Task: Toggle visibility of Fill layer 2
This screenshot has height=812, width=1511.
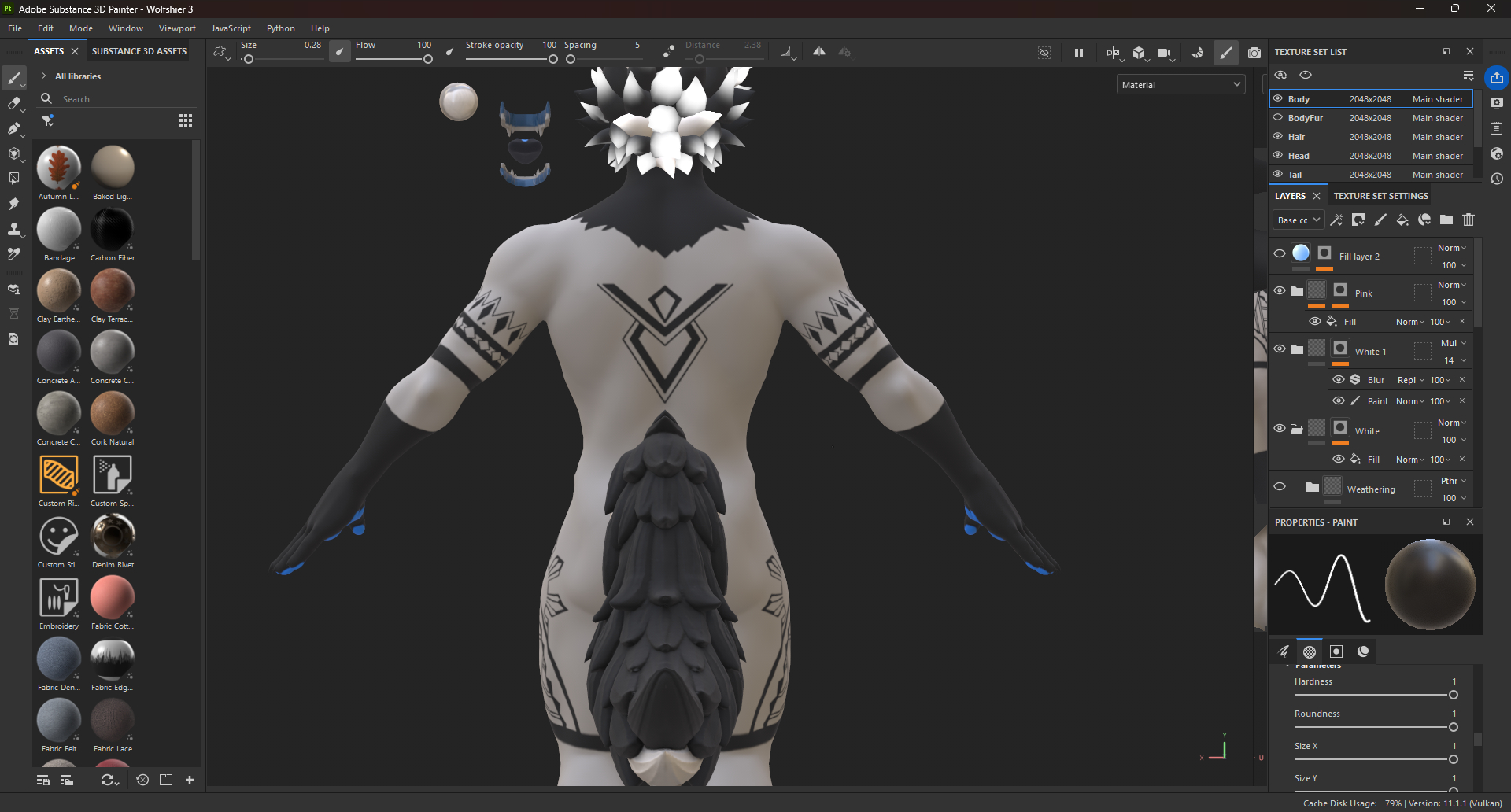Action: pos(1280,253)
